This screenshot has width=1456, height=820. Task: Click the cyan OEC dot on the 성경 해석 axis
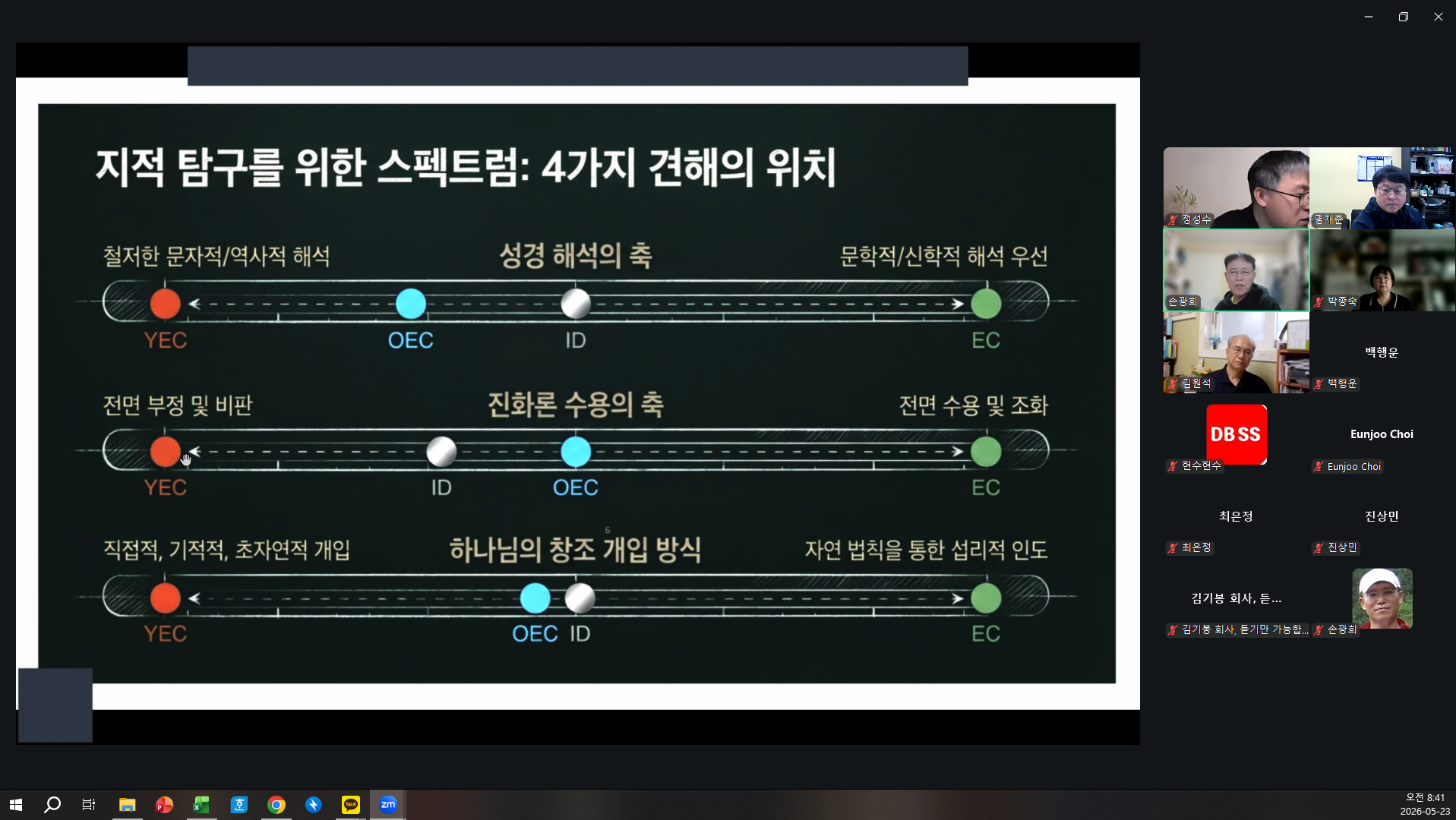411,304
